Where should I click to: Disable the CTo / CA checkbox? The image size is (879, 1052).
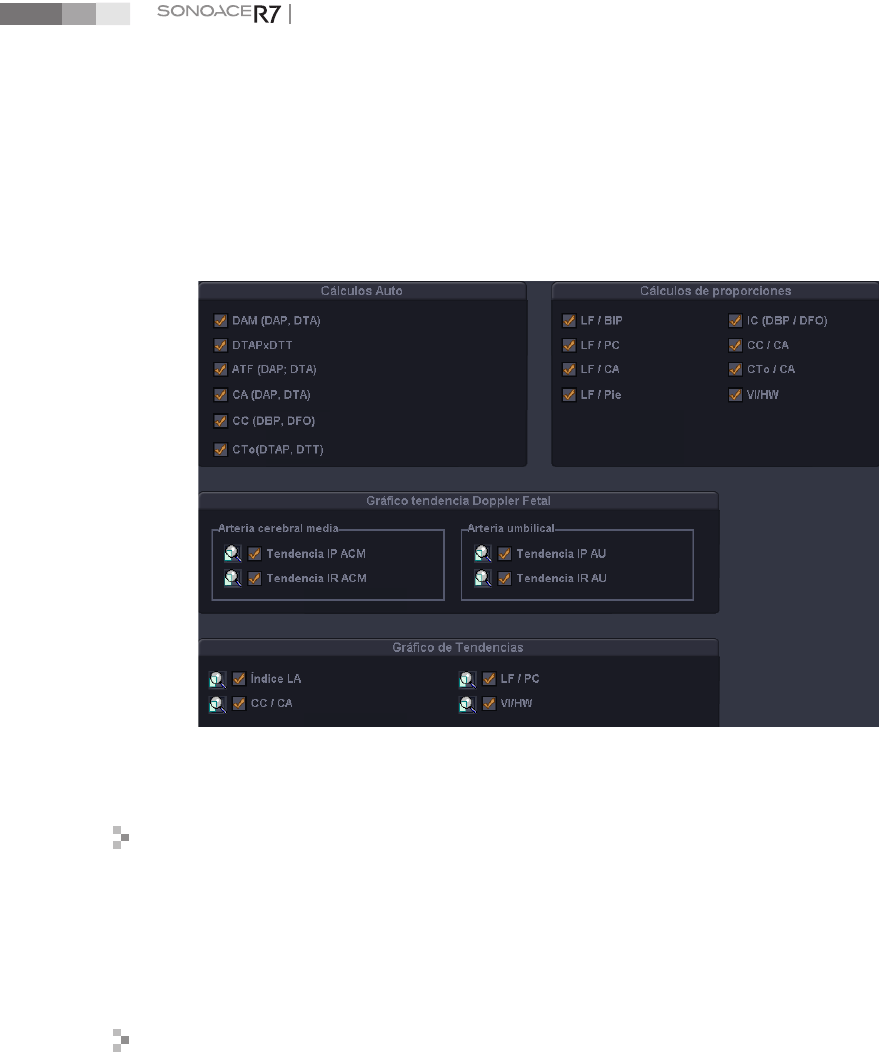(x=735, y=370)
